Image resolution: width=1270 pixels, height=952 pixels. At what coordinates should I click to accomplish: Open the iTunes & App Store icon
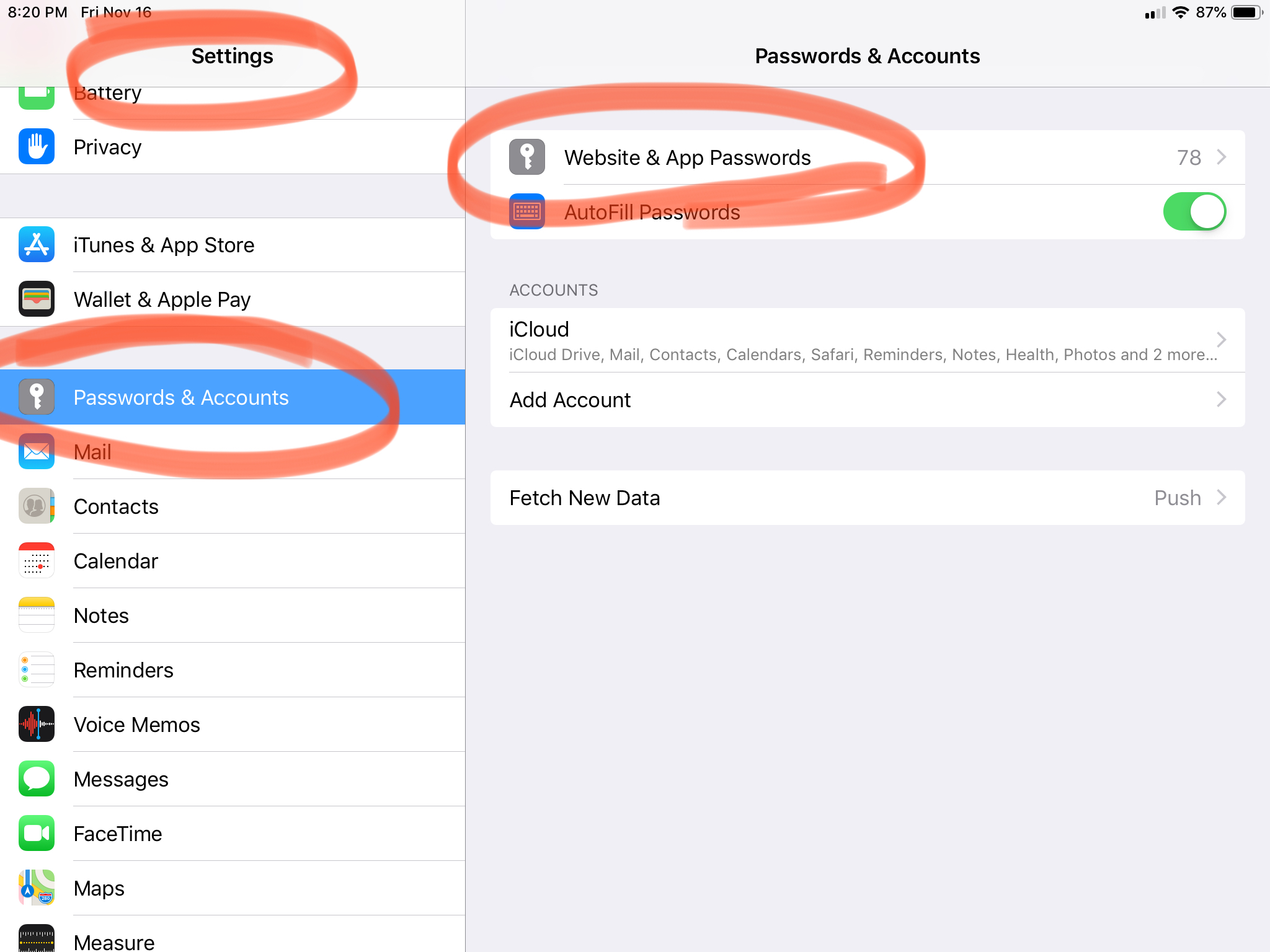[37, 245]
